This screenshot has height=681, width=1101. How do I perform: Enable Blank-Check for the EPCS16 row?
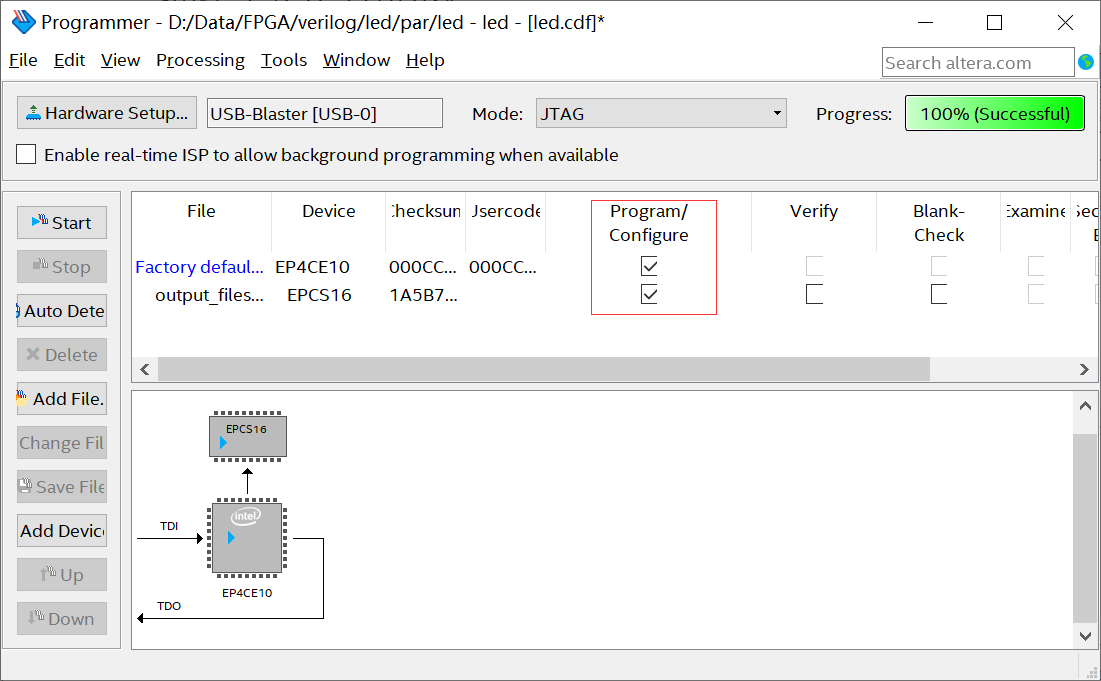[939, 294]
